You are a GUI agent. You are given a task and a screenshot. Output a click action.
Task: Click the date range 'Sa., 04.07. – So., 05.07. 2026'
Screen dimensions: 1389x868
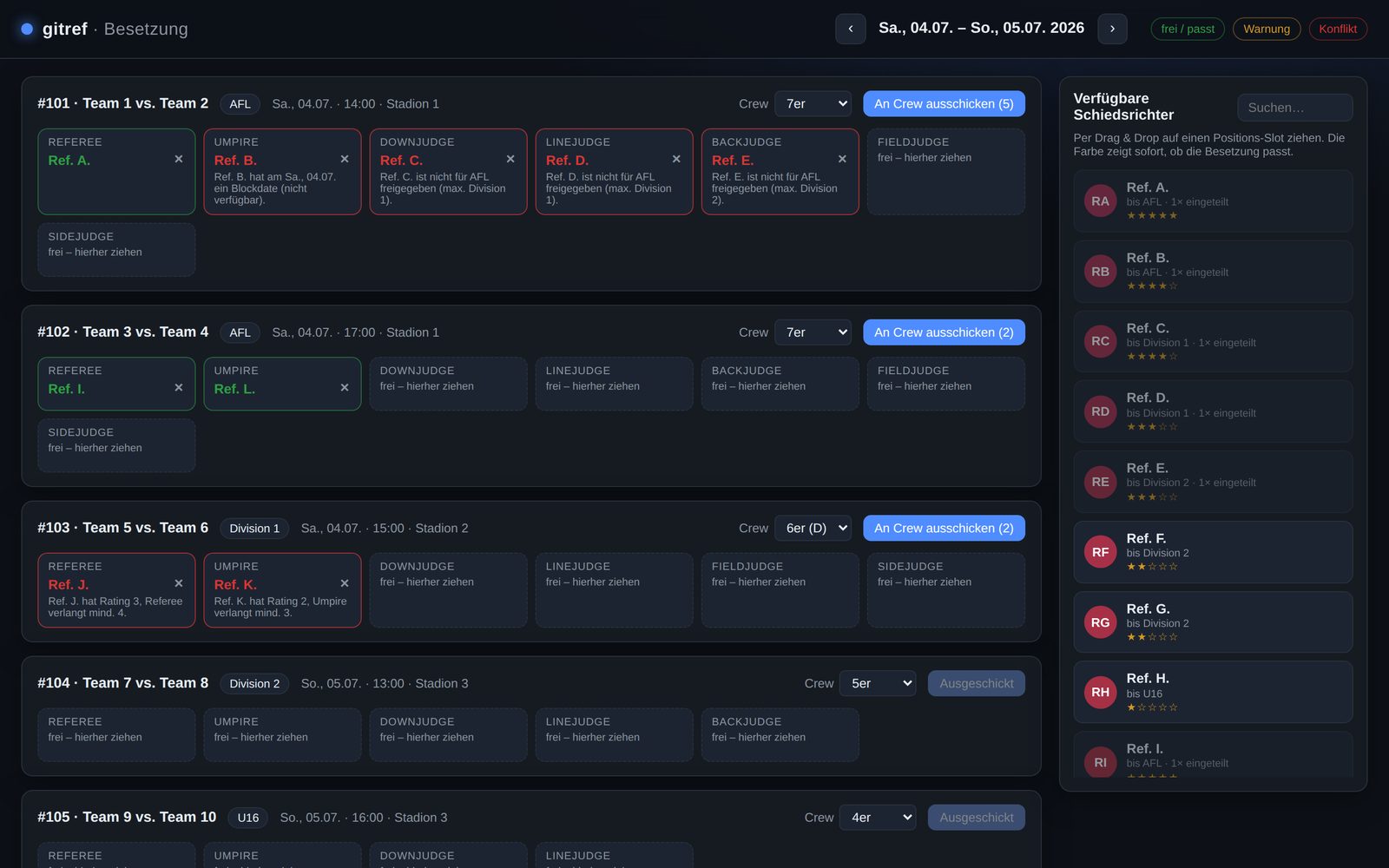point(981,28)
